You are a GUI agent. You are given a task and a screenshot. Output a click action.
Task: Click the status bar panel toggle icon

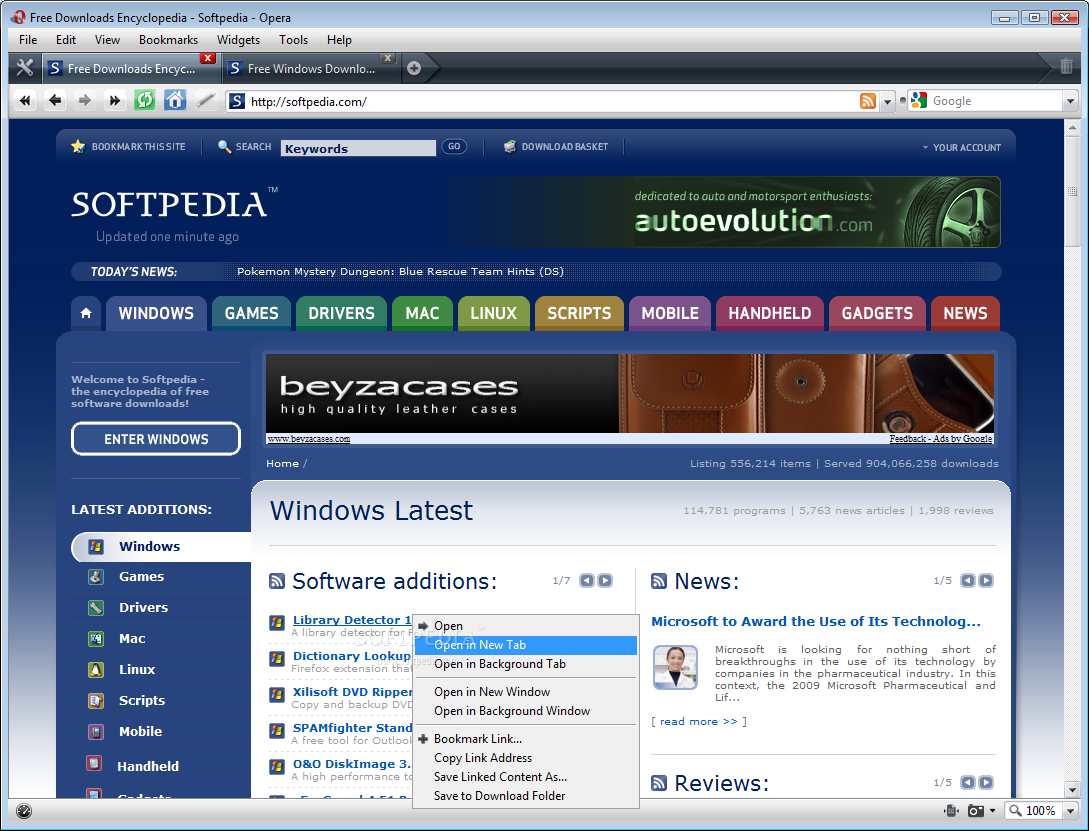pyautogui.click(x=24, y=811)
